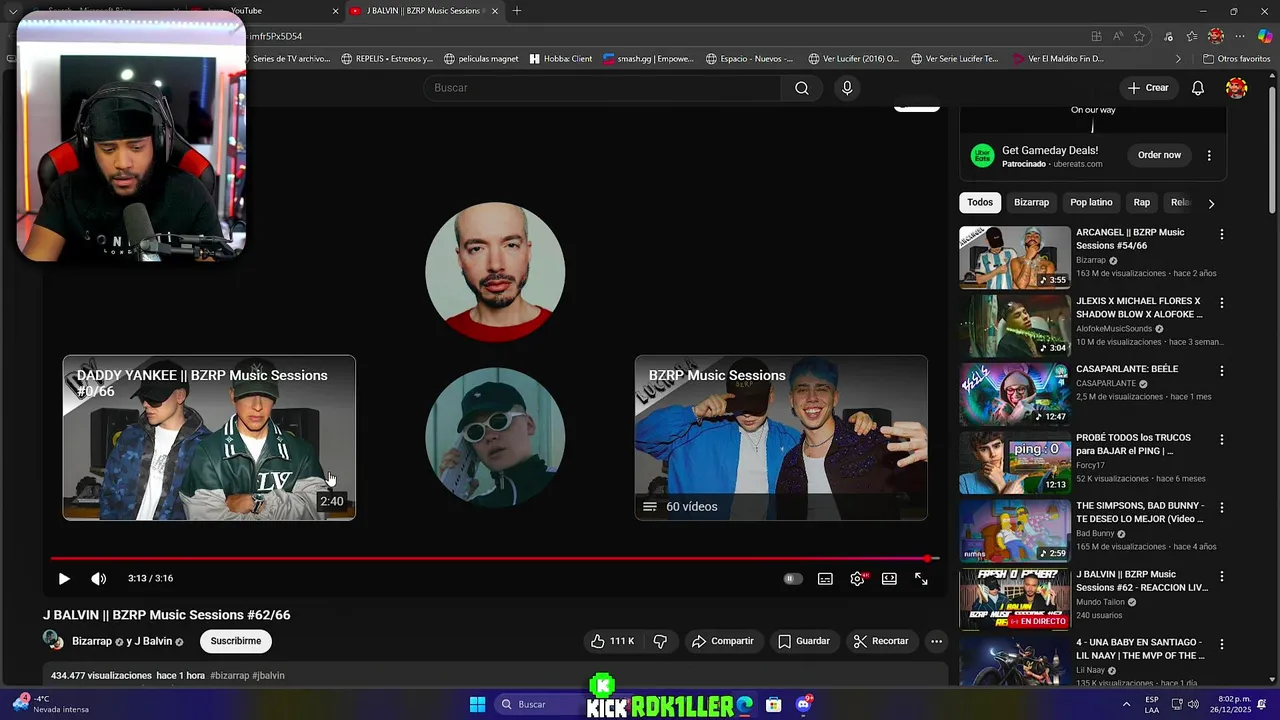Select the Todos filter chip

coord(980,202)
